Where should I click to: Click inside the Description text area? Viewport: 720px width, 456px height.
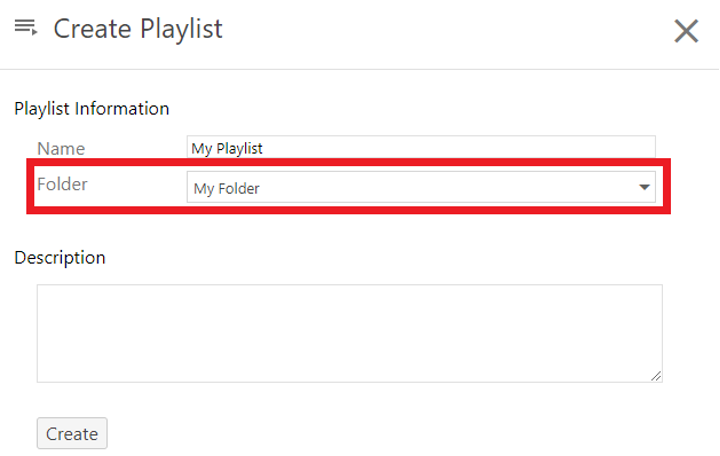(349, 333)
